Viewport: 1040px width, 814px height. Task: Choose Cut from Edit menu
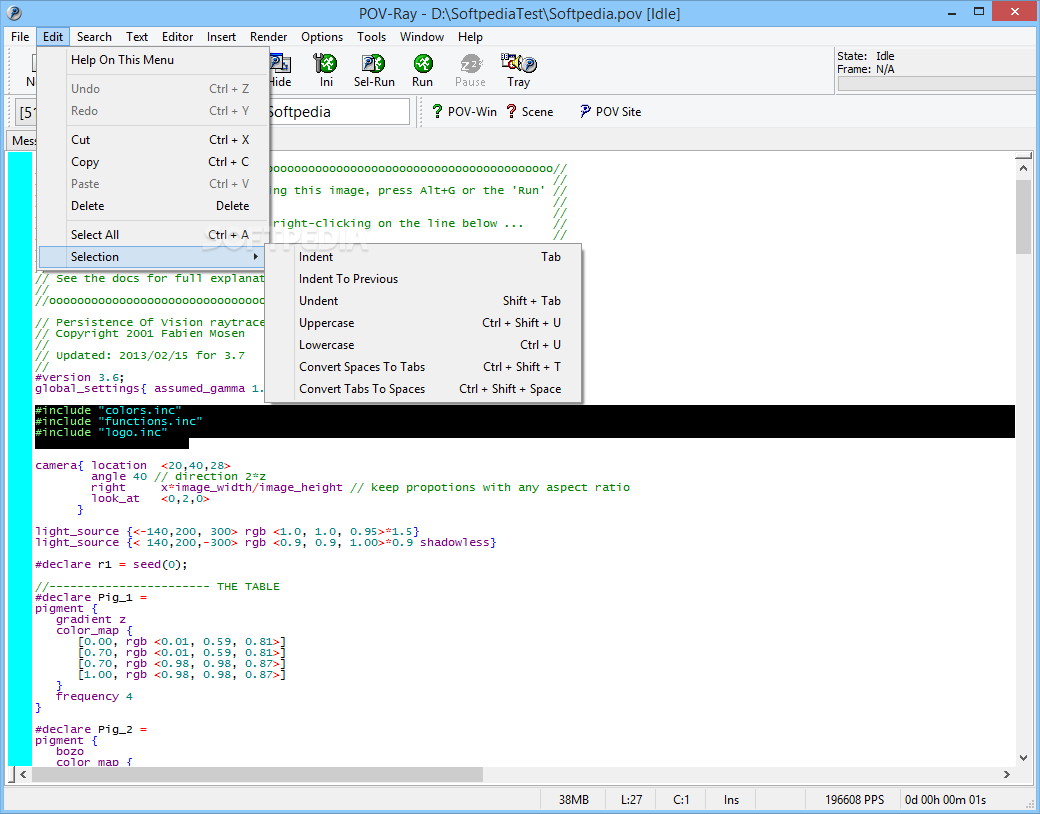(x=153, y=139)
